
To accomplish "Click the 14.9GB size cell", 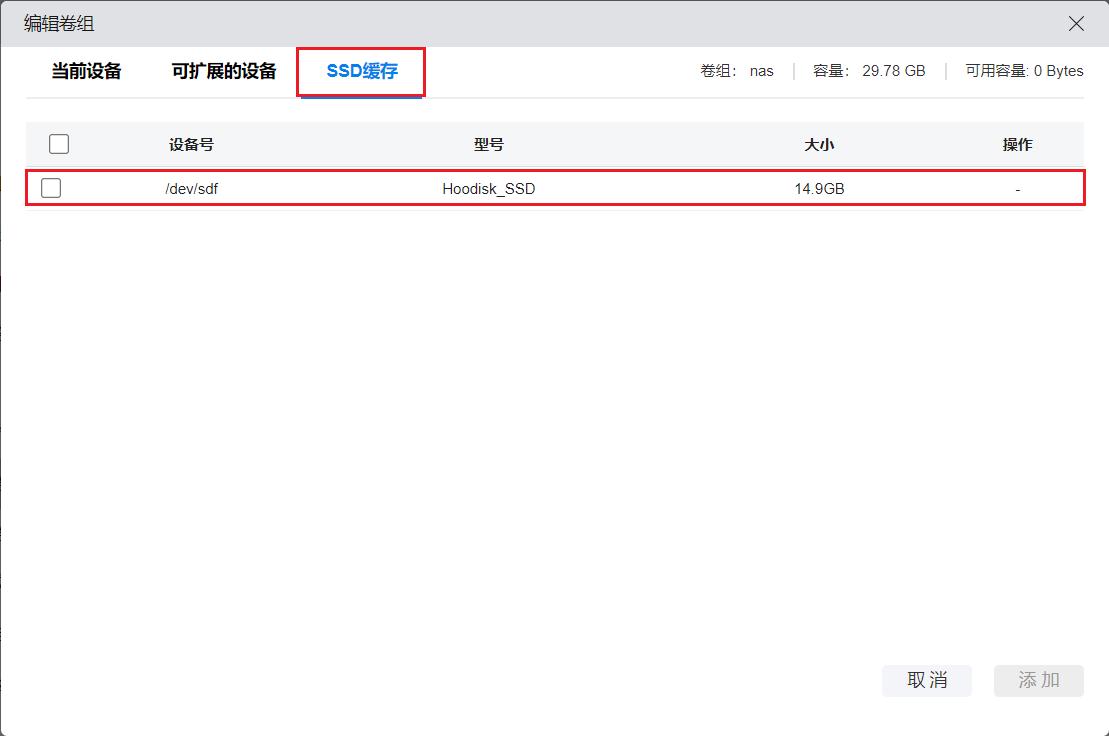I will click(819, 188).
